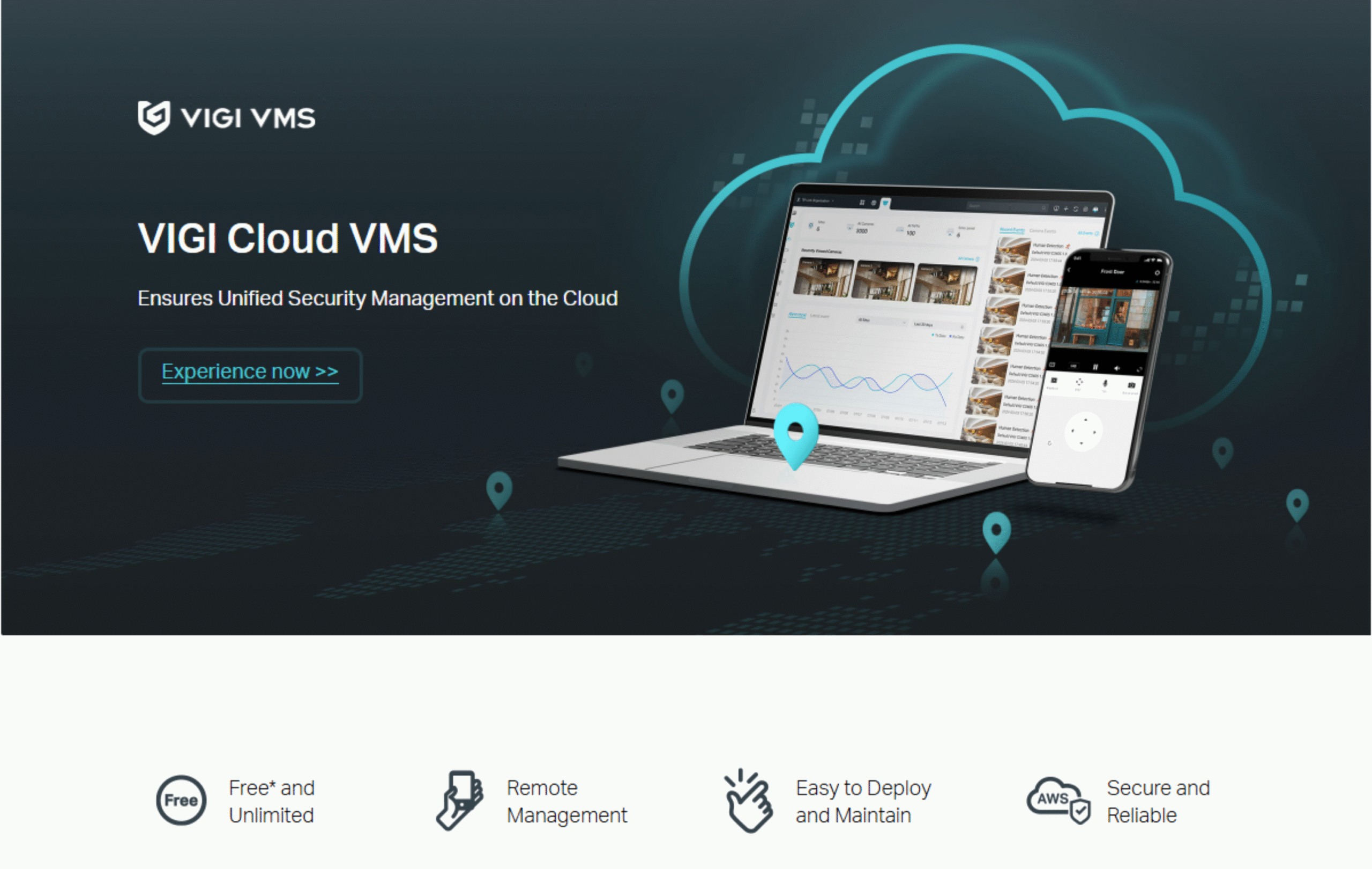1372x869 pixels.
Task: Click the finger-snap Easy to Deploy icon
Action: (748, 801)
